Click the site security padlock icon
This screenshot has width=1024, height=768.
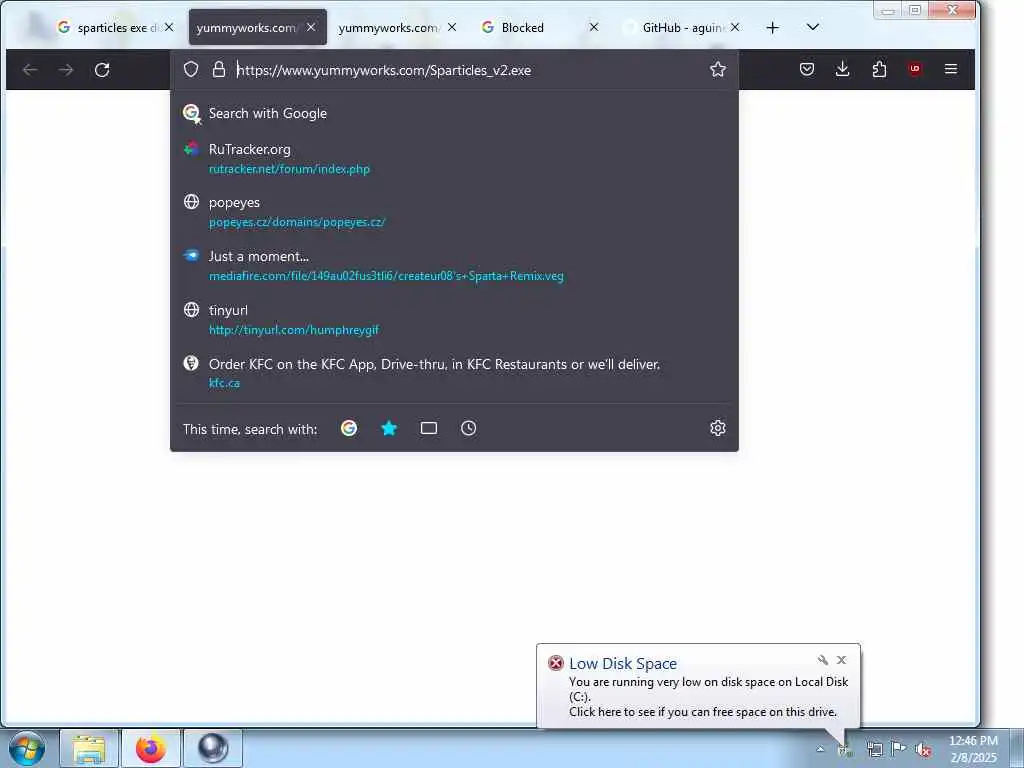tap(219, 69)
